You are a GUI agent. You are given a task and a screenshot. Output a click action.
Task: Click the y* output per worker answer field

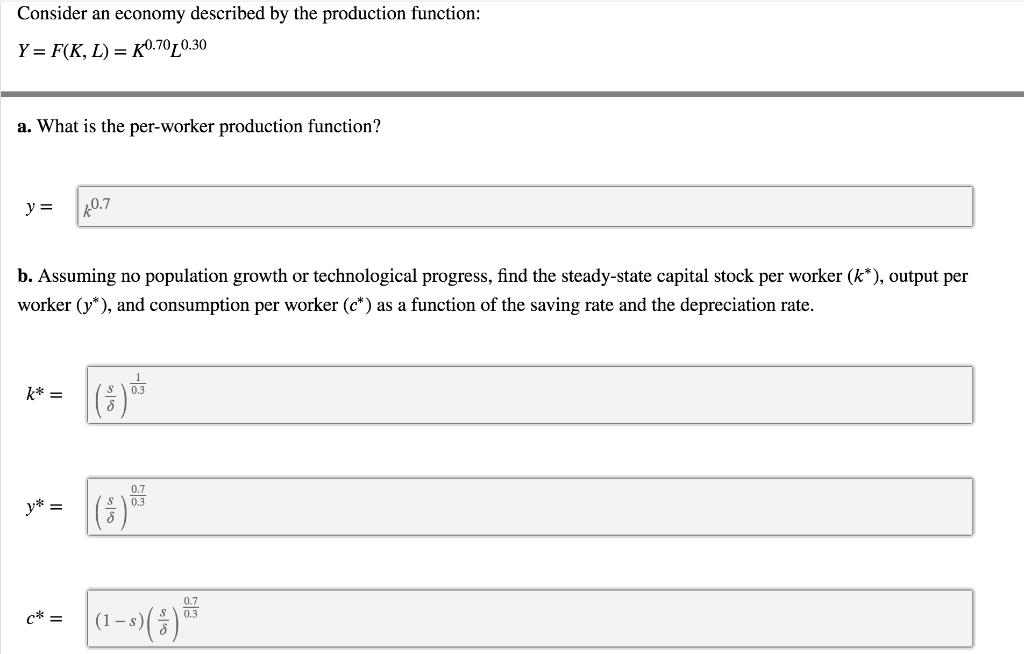tap(530, 507)
